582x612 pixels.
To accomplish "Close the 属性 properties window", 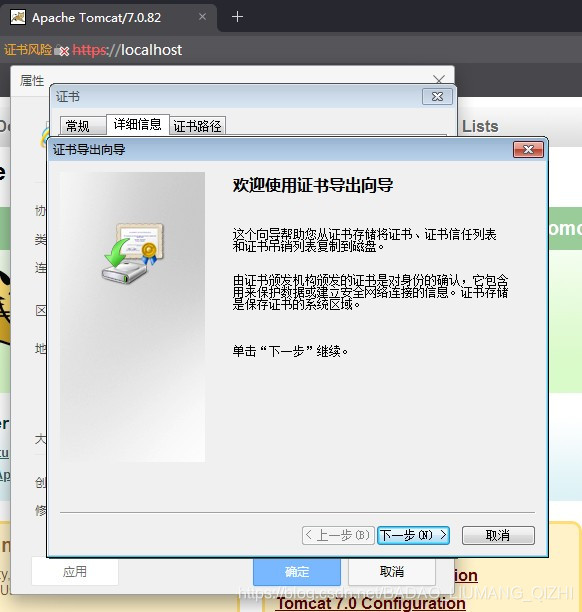I will pyautogui.click(x=439, y=80).
